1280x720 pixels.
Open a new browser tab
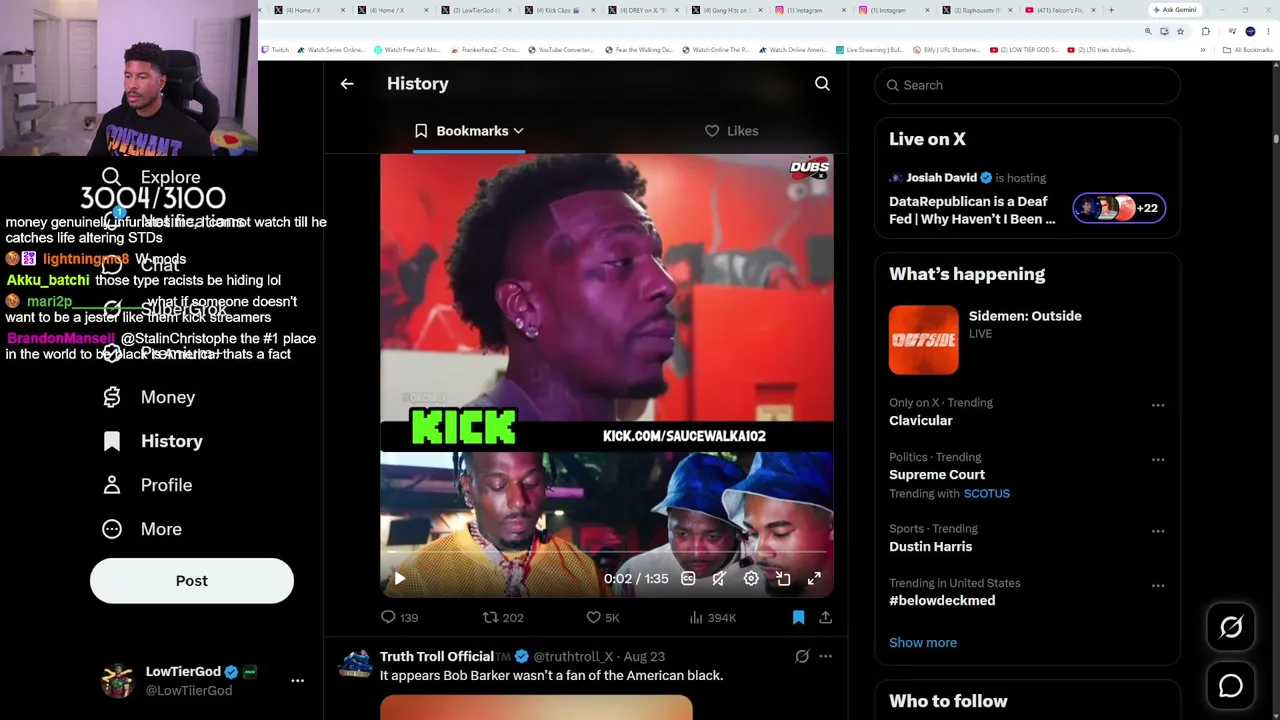coord(1111,10)
